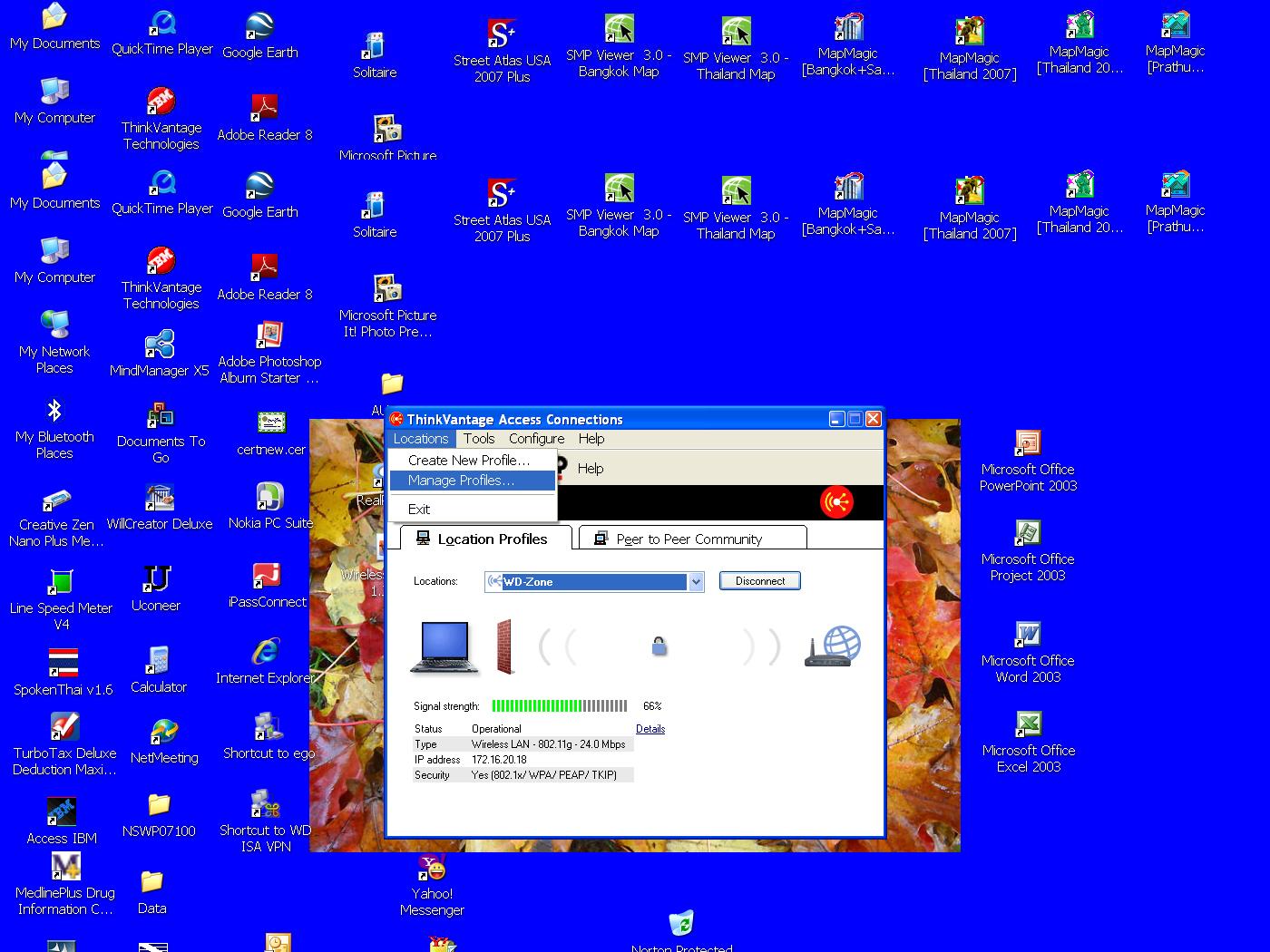Select Manage Profiles… menu entry
The image size is (1270, 952).
[x=472, y=481]
